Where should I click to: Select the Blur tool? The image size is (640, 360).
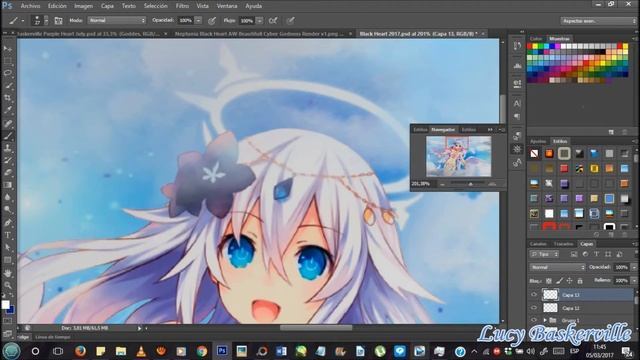(x=7, y=198)
